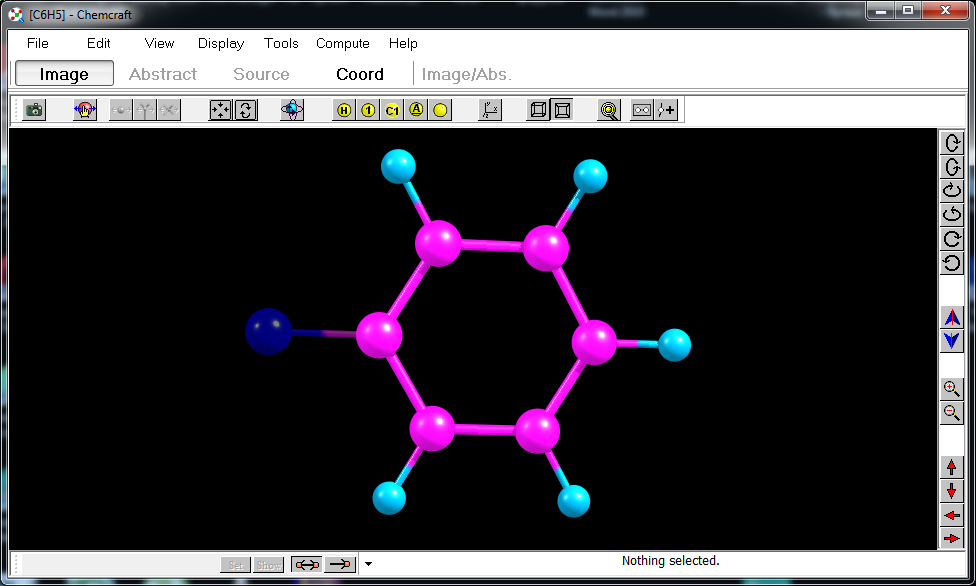Open the Tools menu
This screenshot has height=586, width=976.
(281, 43)
